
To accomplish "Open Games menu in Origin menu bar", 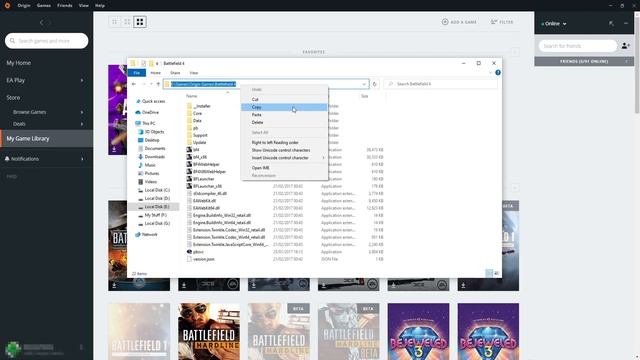I will click(44, 6).
